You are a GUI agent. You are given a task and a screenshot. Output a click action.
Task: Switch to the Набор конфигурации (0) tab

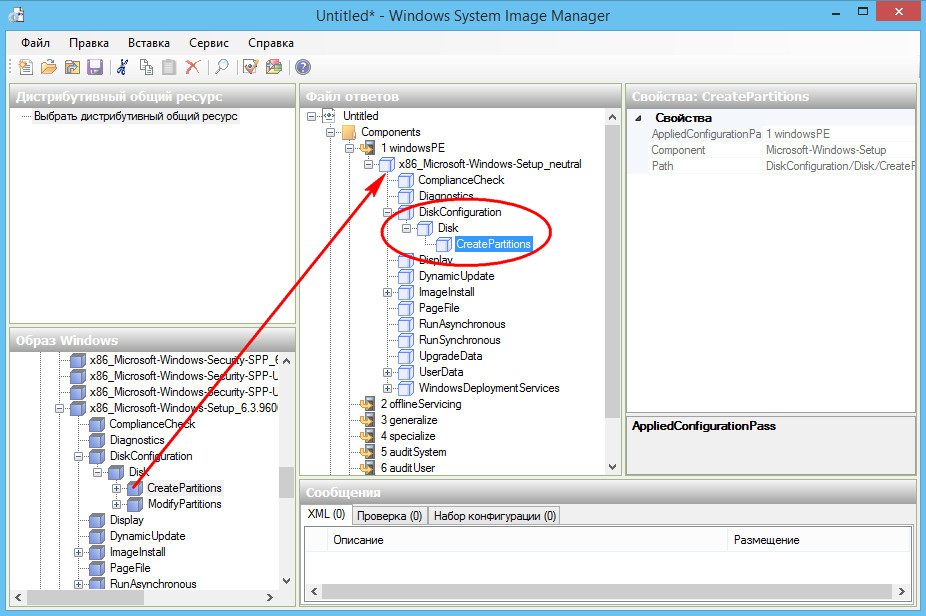[494, 516]
